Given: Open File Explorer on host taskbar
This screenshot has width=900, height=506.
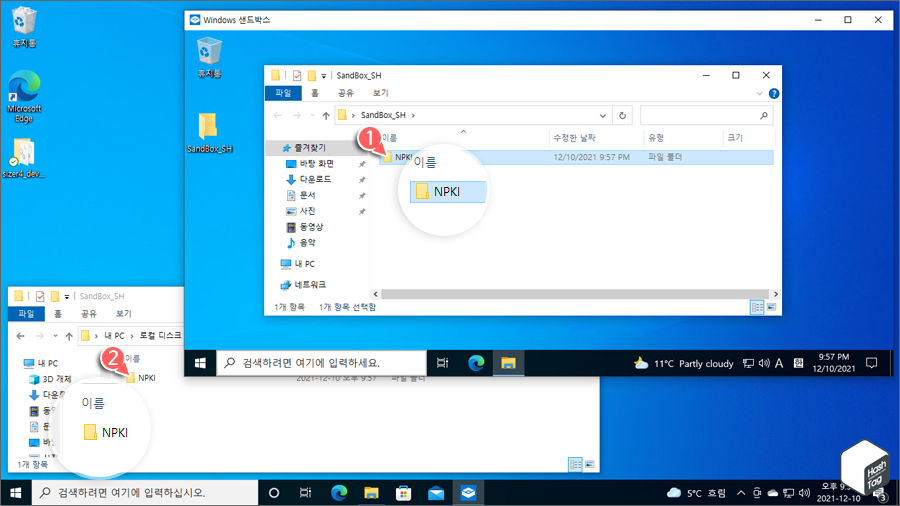Looking at the screenshot, I should pos(371,493).
